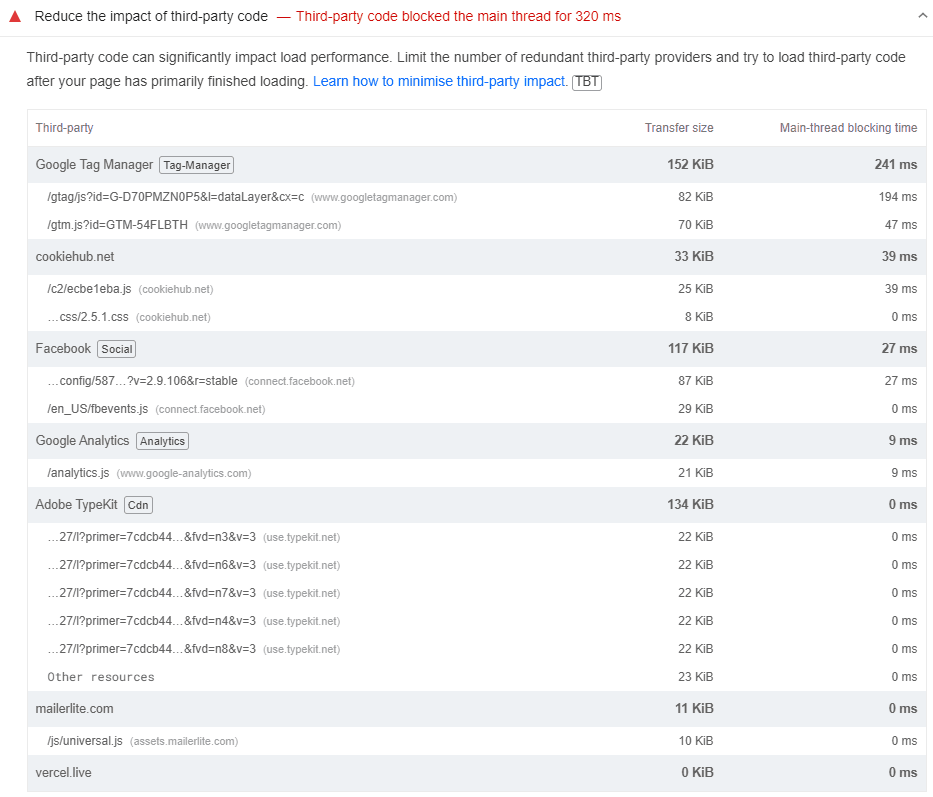933x797 pixels.
Task: Click the 47 ms blocking time value
Action: pos(901,225)
